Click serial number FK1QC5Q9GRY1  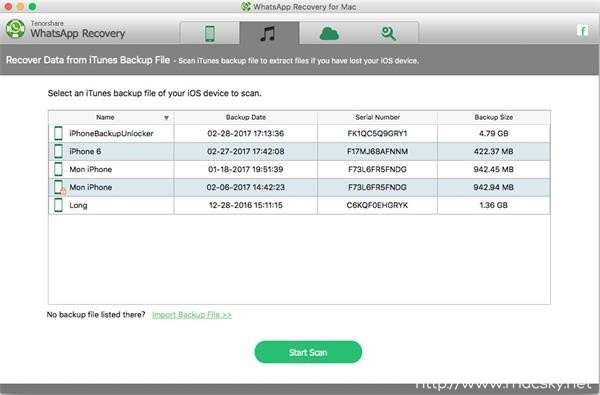click(x=377, y=133)
